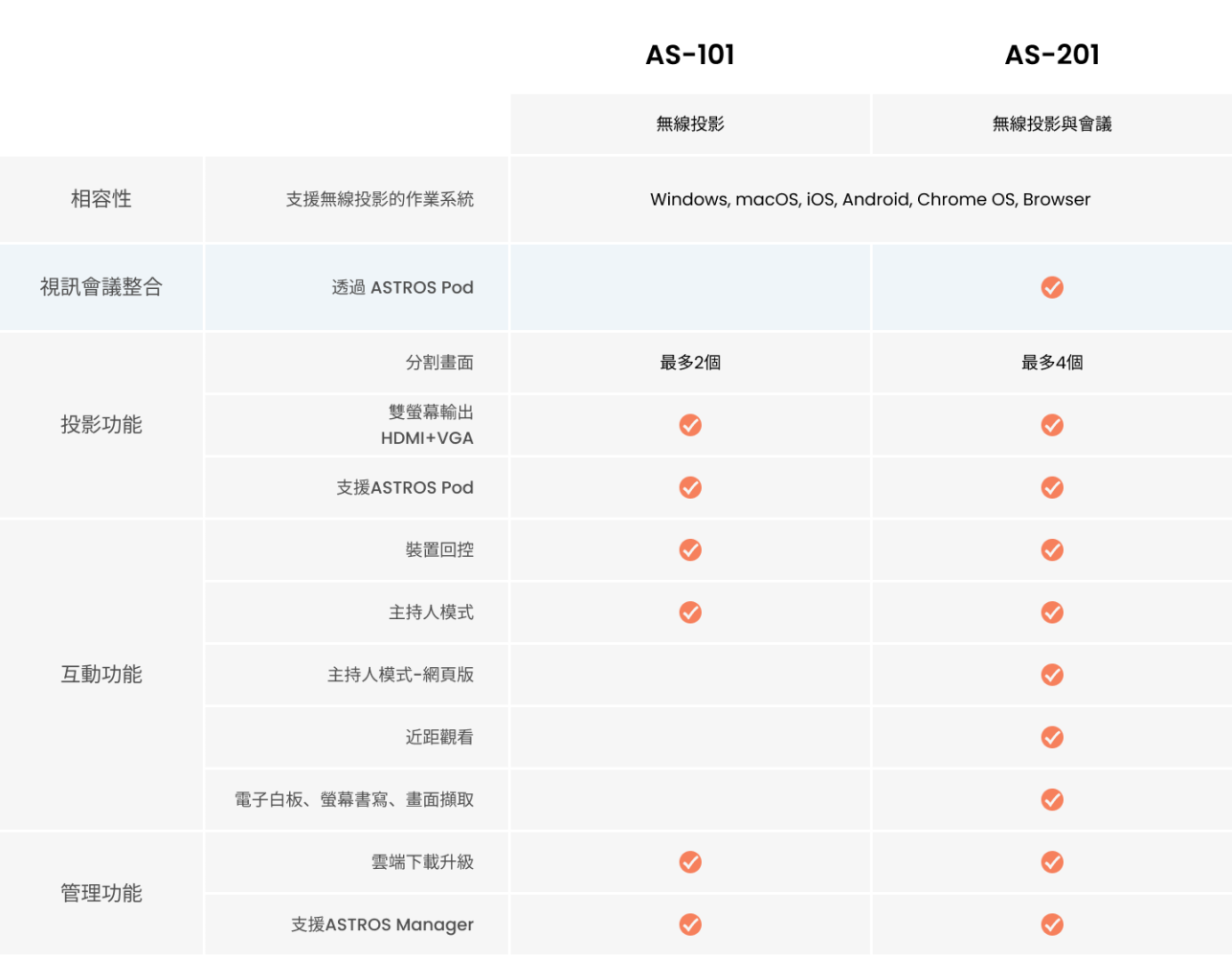Screen dimensions: 1232x957
Task: Click the AS-101 checkmark for 裝置回控
Action: pyautogui.click(x=690, y=549)
